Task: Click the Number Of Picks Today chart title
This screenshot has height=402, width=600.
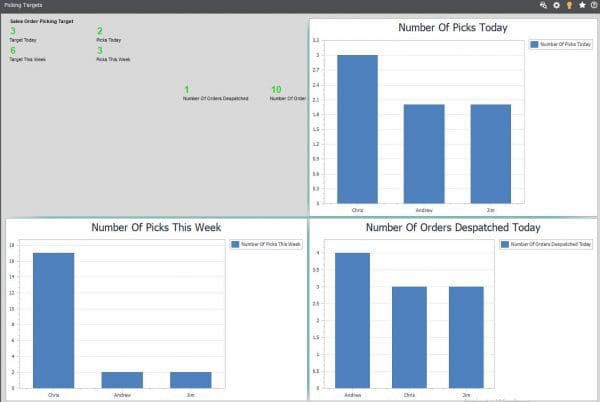Action: pyautogui.click(x=453, y=28)
